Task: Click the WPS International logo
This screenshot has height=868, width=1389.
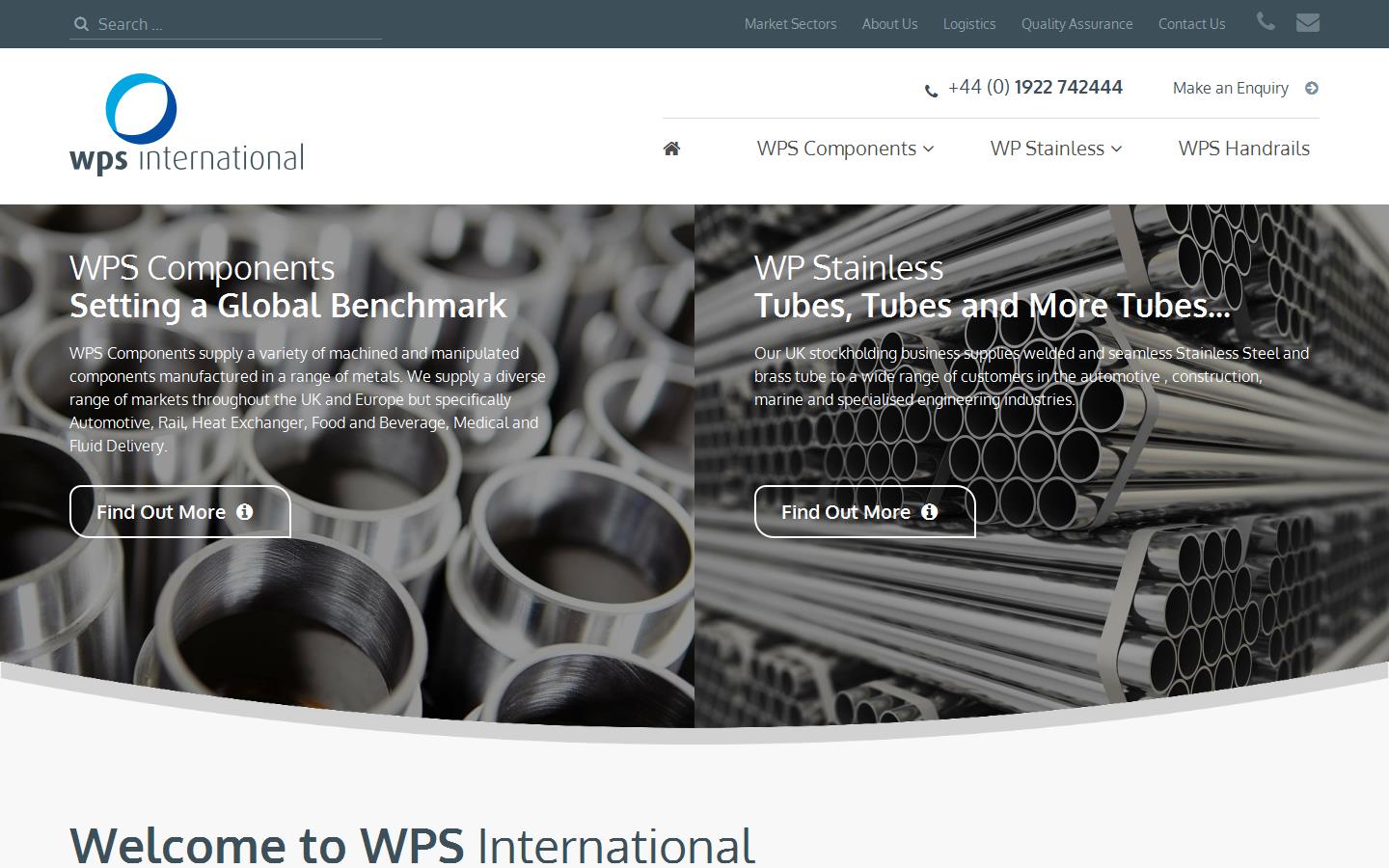Action: [x=186, y=124]
